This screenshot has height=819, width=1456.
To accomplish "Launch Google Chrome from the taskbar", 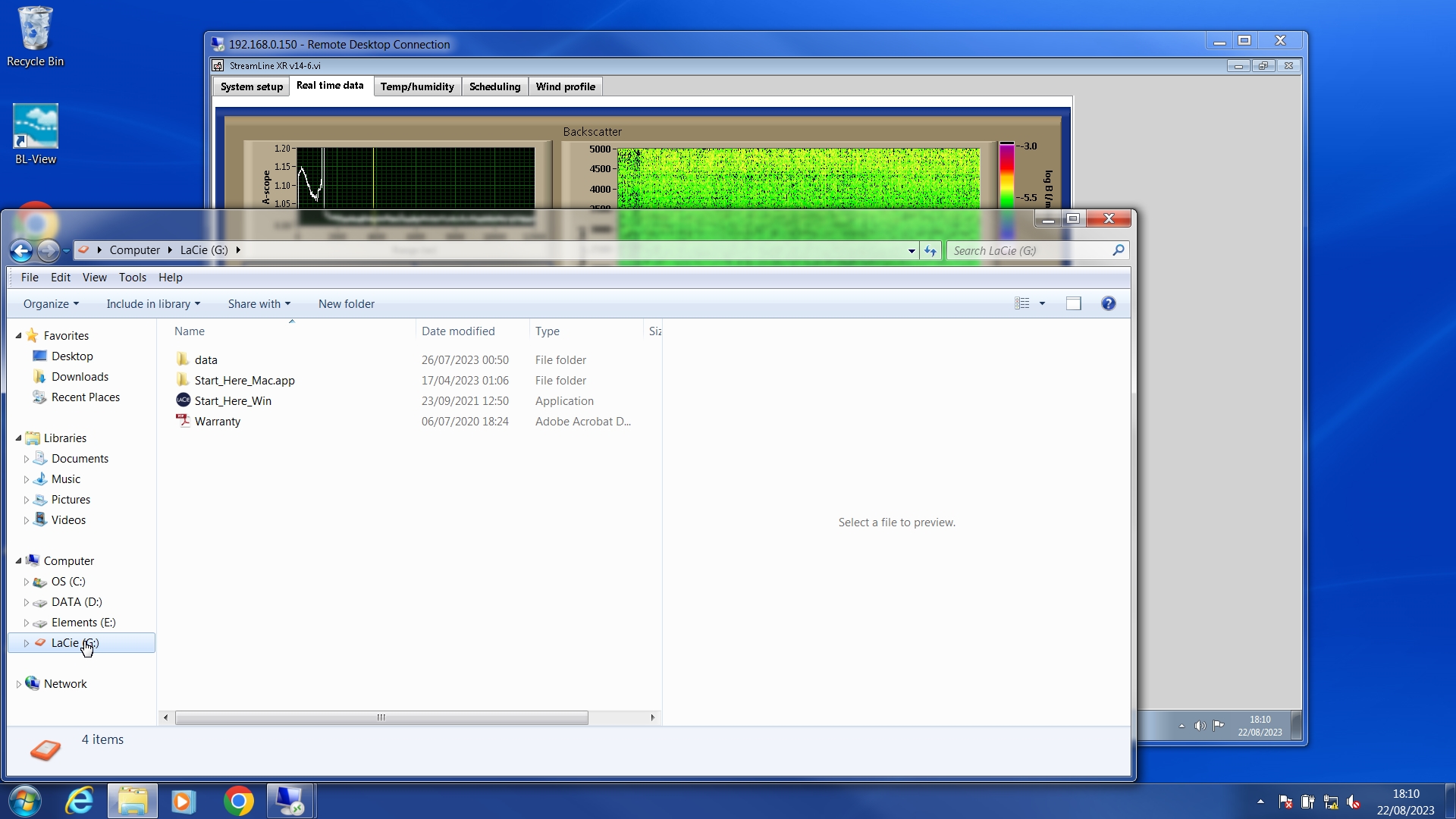I will pyautogui.click(x=238, y=801).
